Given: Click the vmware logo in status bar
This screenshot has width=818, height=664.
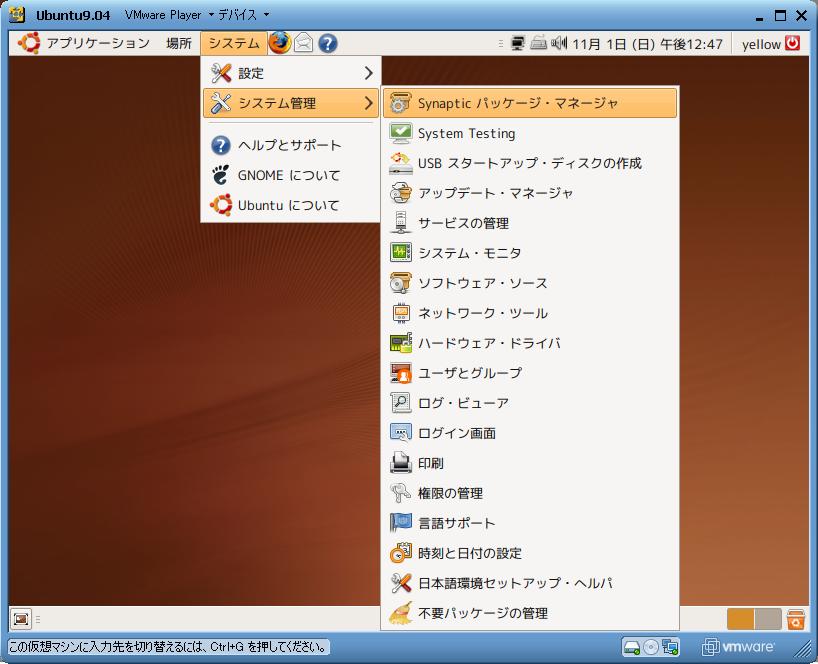Looking at the screenshot, I should click(x=738, y=647).
